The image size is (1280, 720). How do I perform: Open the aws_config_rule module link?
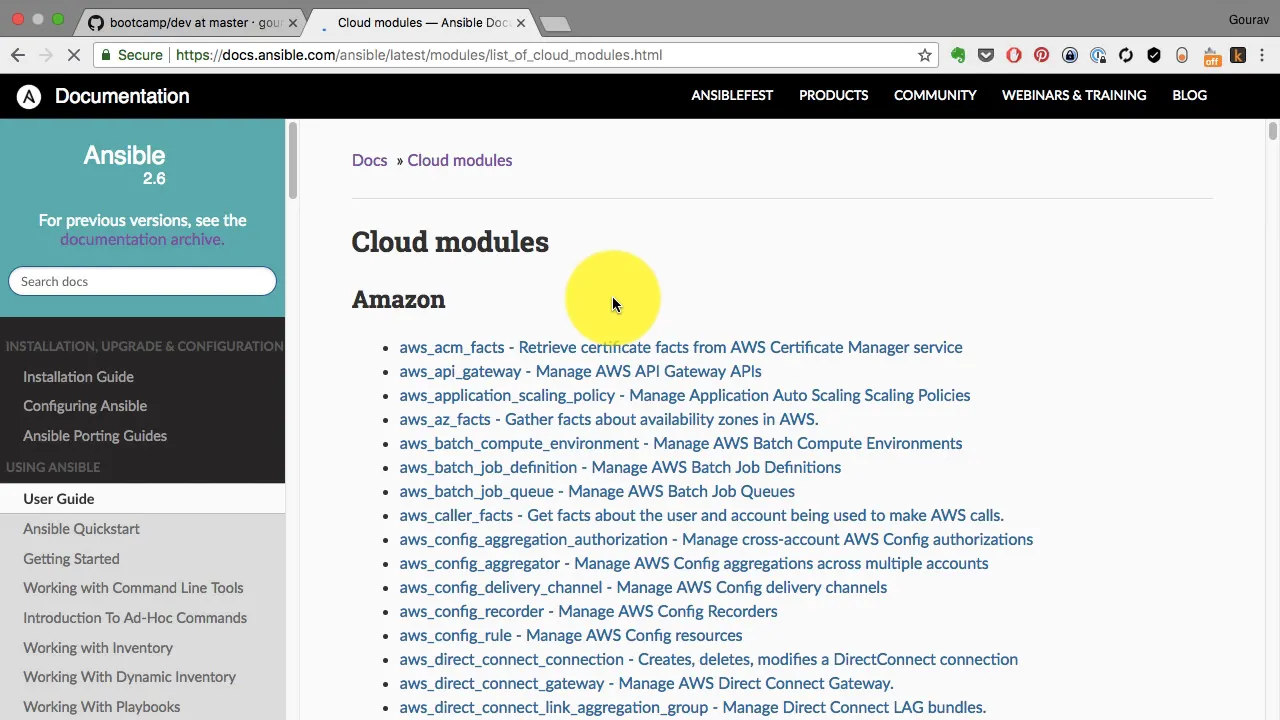click(571, 635)
